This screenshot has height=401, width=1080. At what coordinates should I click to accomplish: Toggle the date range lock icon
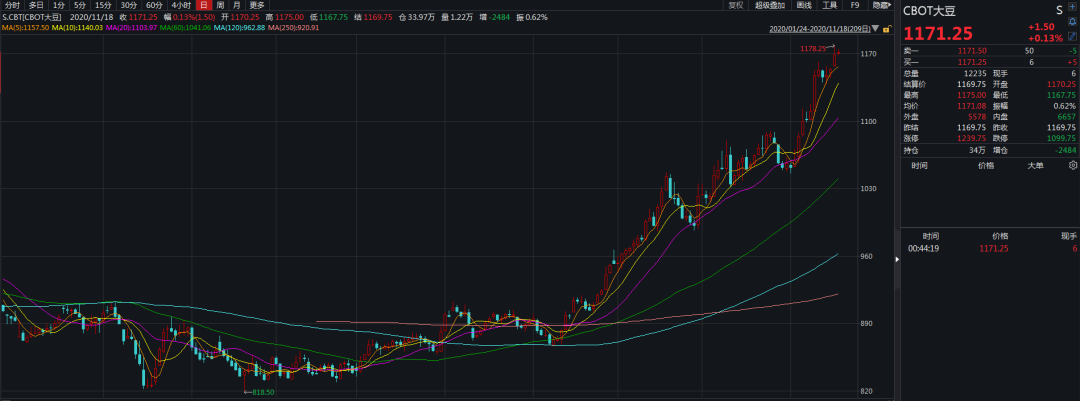[x=888, y=30]
